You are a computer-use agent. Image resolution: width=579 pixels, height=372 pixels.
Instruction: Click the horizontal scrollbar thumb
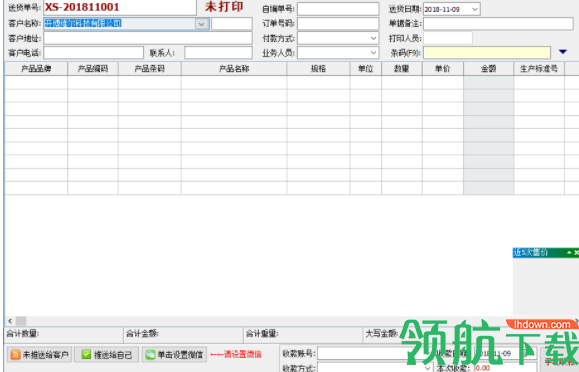tap(21, 321)
